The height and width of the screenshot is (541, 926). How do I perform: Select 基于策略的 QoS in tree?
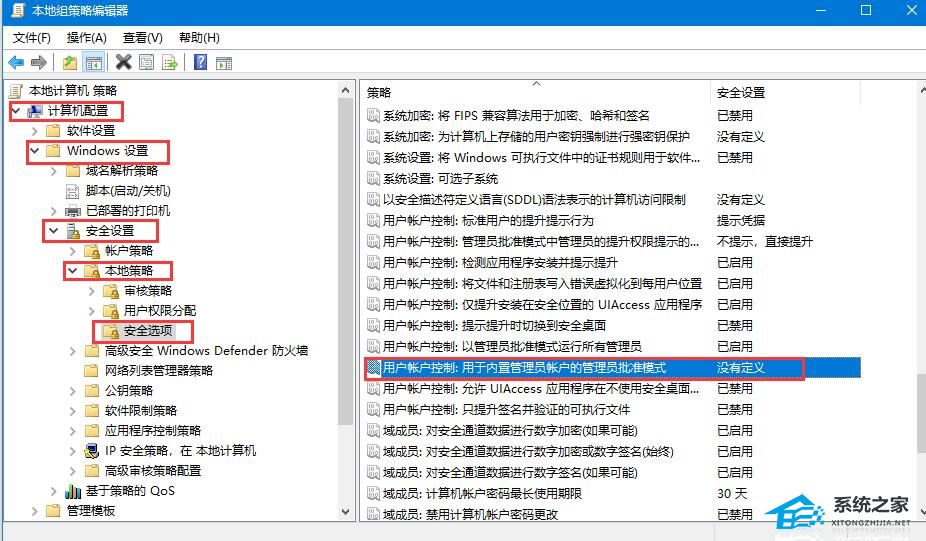point(131,491)
